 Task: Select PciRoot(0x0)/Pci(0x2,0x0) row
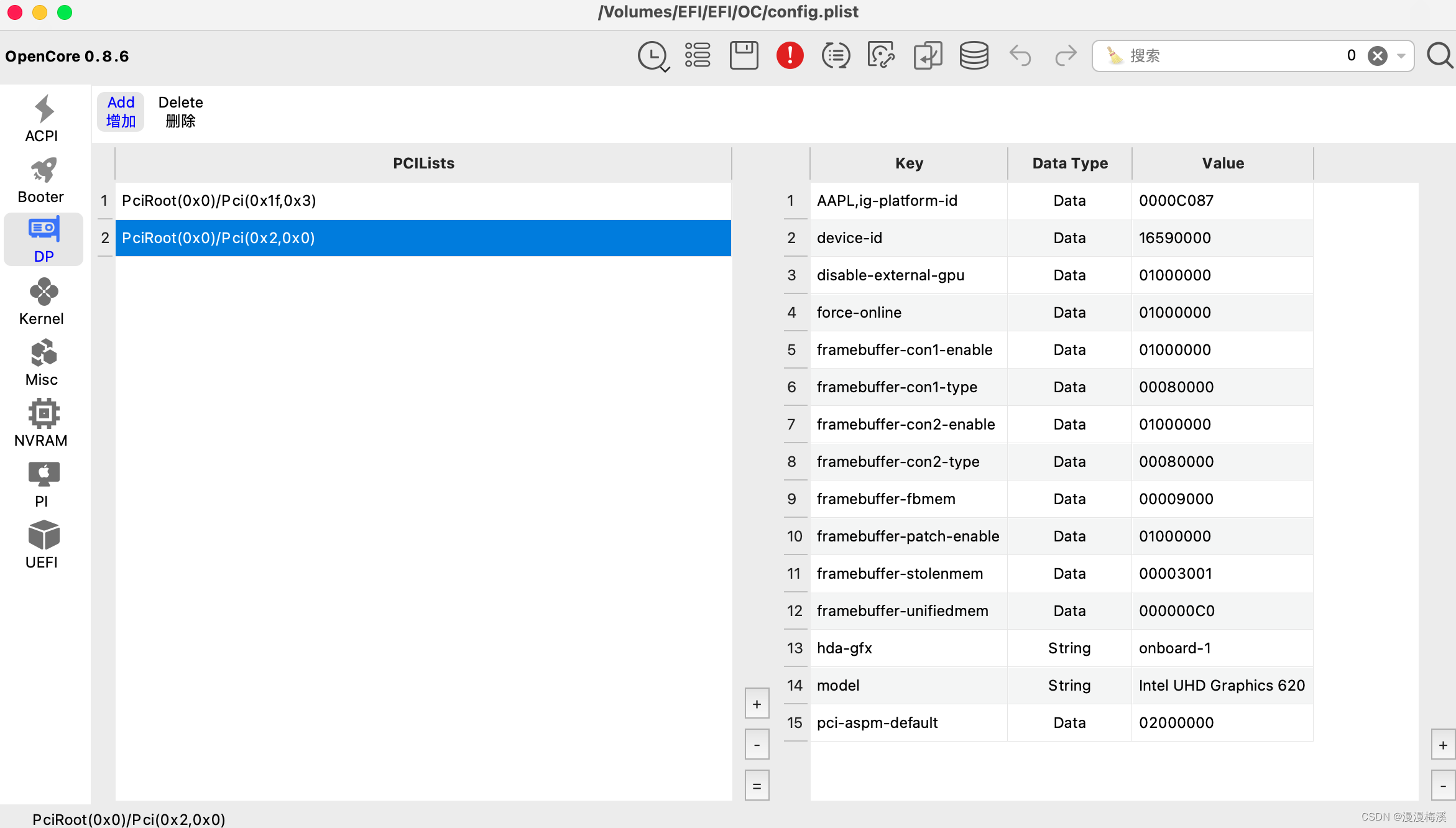pos(423,238)
